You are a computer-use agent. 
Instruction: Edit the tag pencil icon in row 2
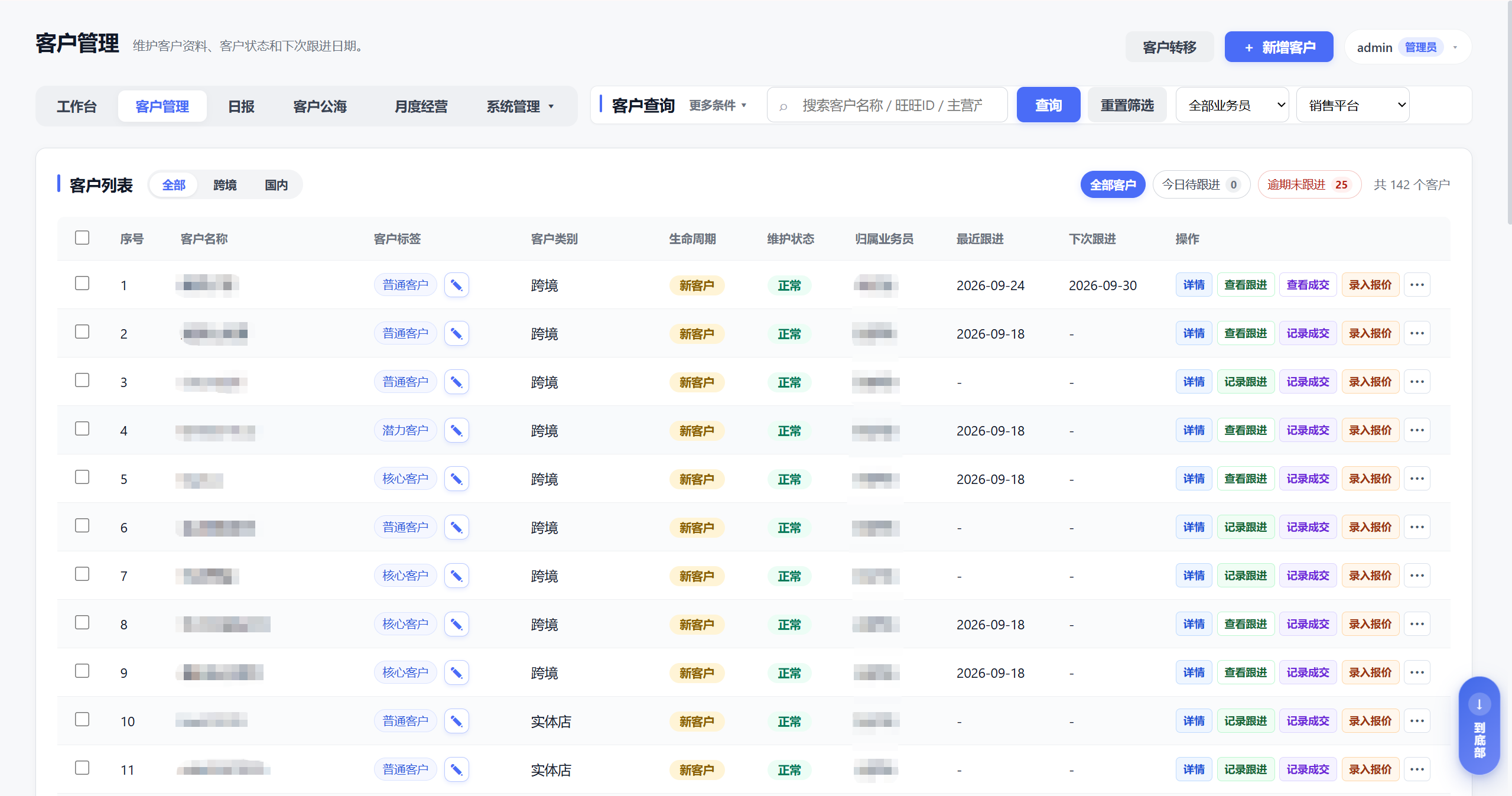(x=456, y=334)
